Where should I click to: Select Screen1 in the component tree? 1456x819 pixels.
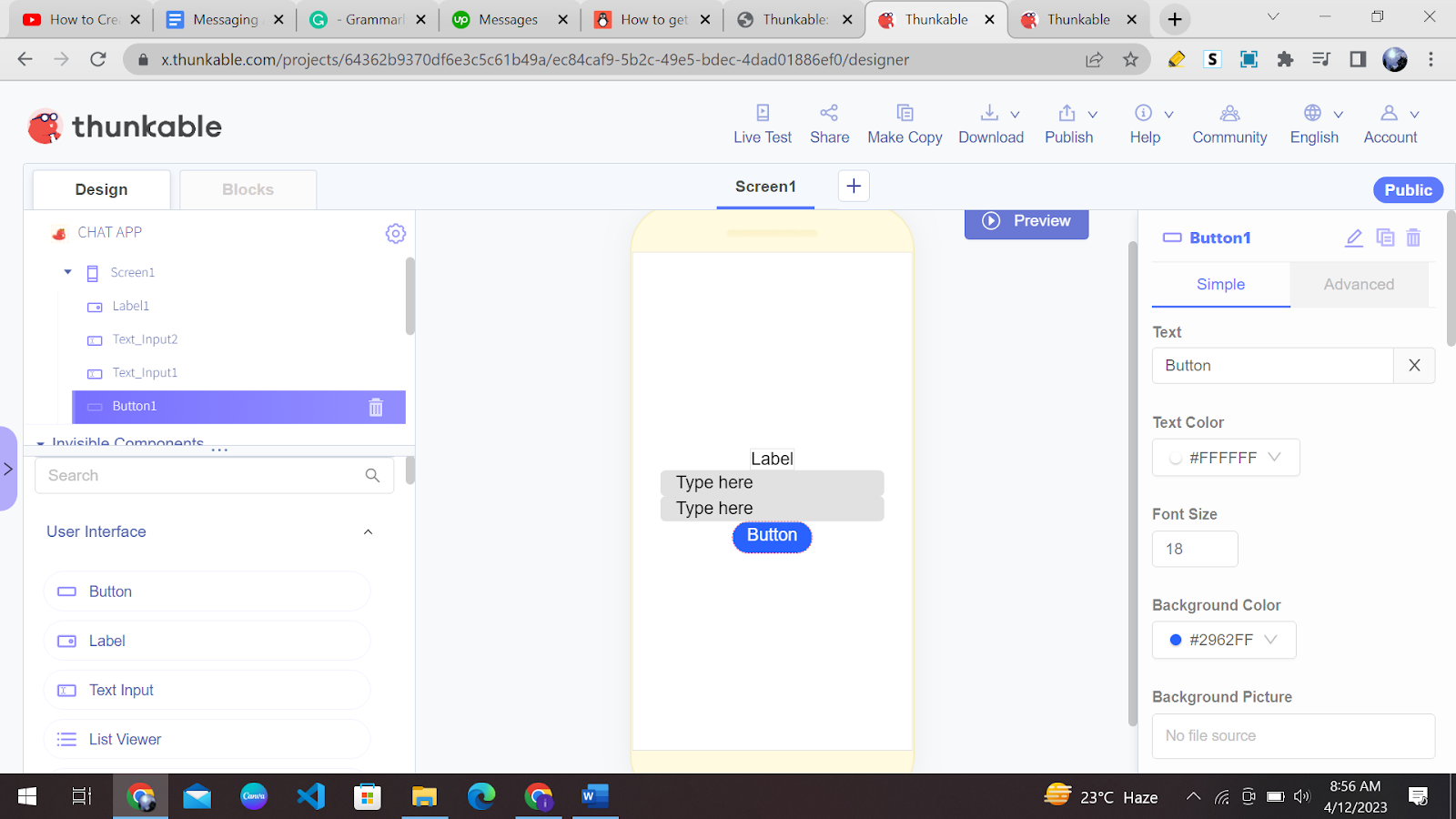point(133,272)
